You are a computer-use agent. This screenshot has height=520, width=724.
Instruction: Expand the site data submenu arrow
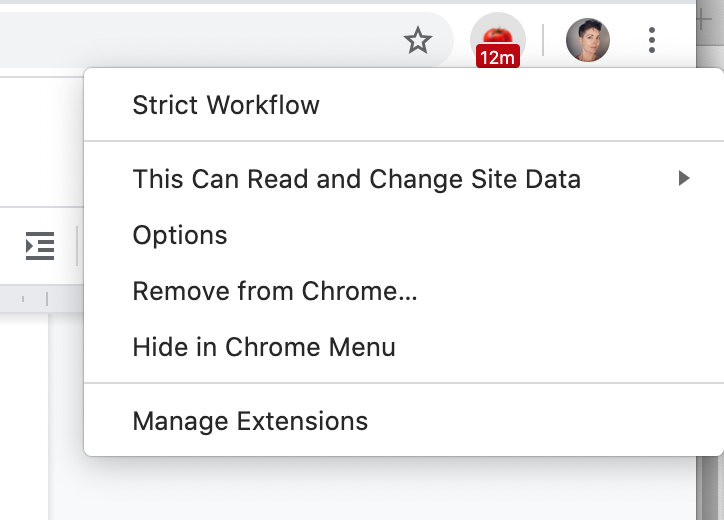pos(684,178)
